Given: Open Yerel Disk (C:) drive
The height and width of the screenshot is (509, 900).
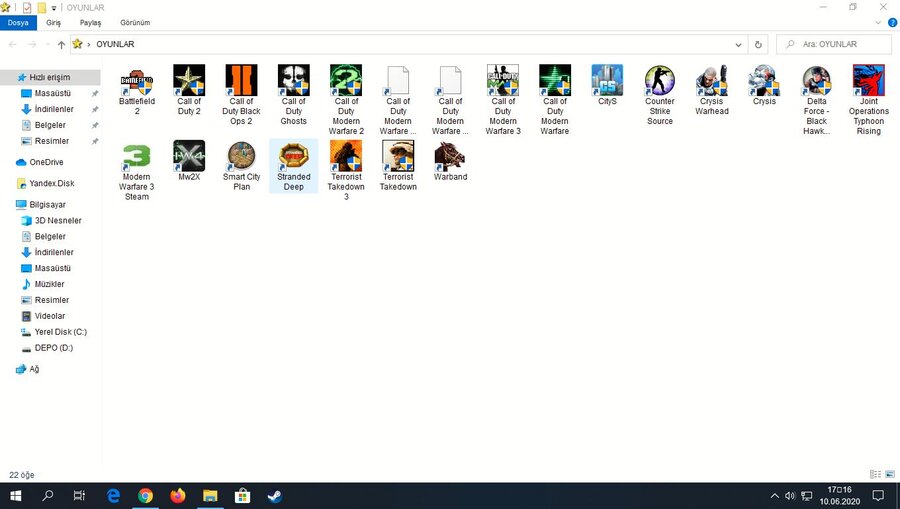Looking at the screenshot, I should (60, 332).
